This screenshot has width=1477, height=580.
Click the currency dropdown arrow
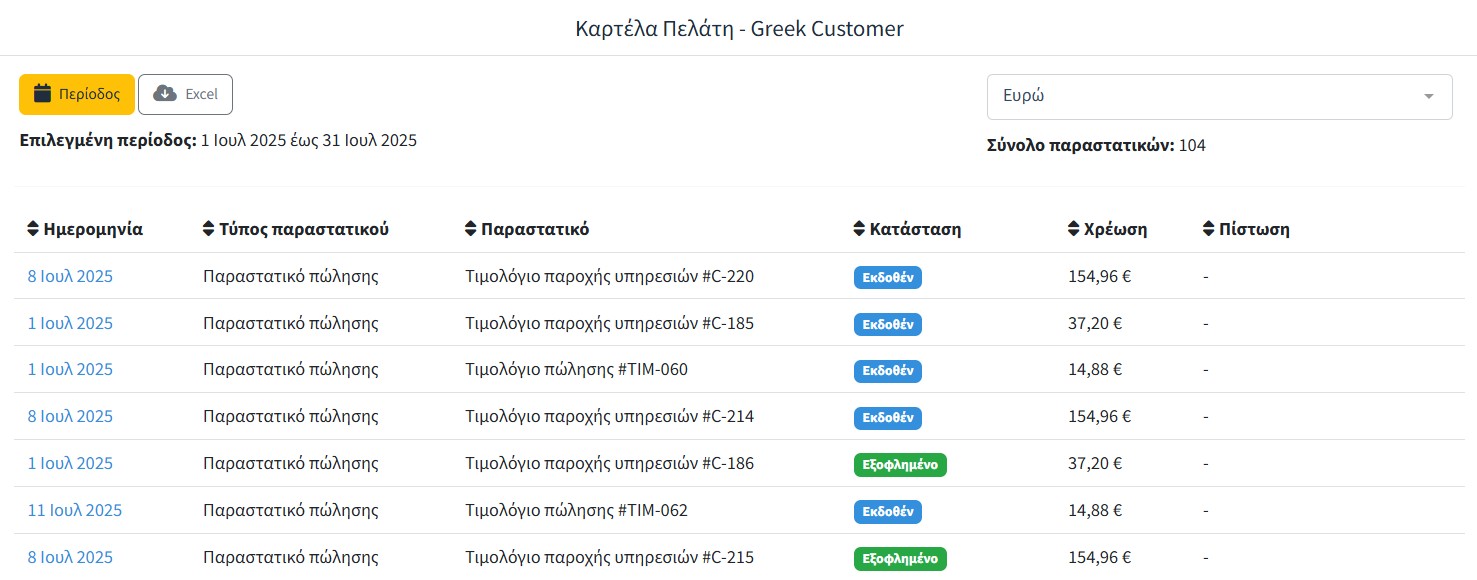pyautogui.click(x=1429, y=96)
